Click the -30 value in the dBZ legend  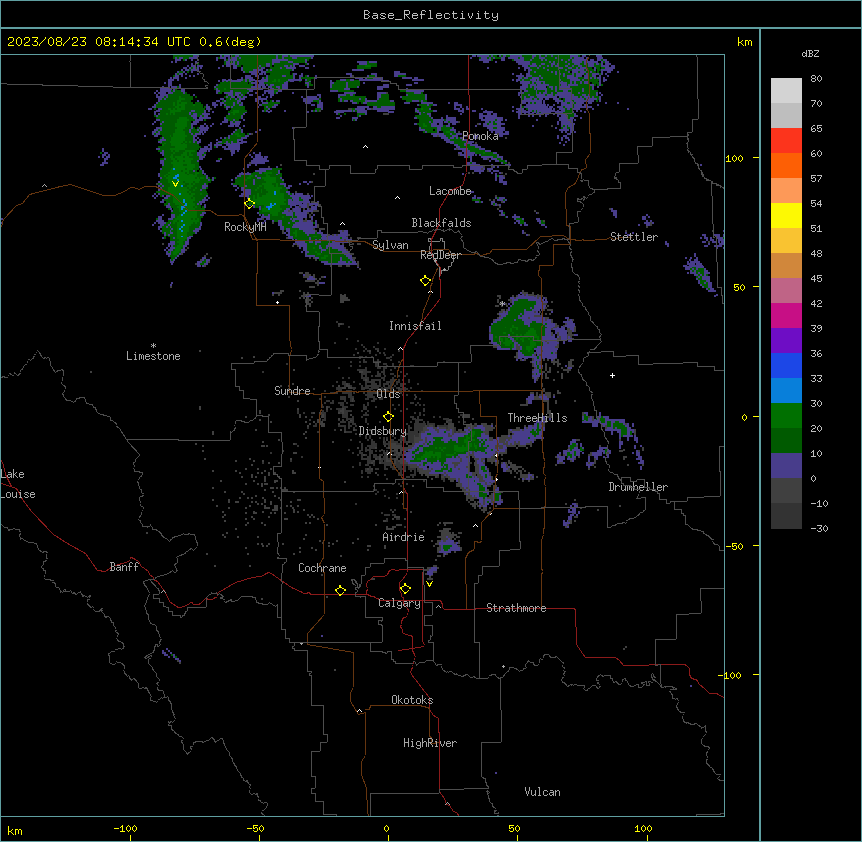(819, 528)
